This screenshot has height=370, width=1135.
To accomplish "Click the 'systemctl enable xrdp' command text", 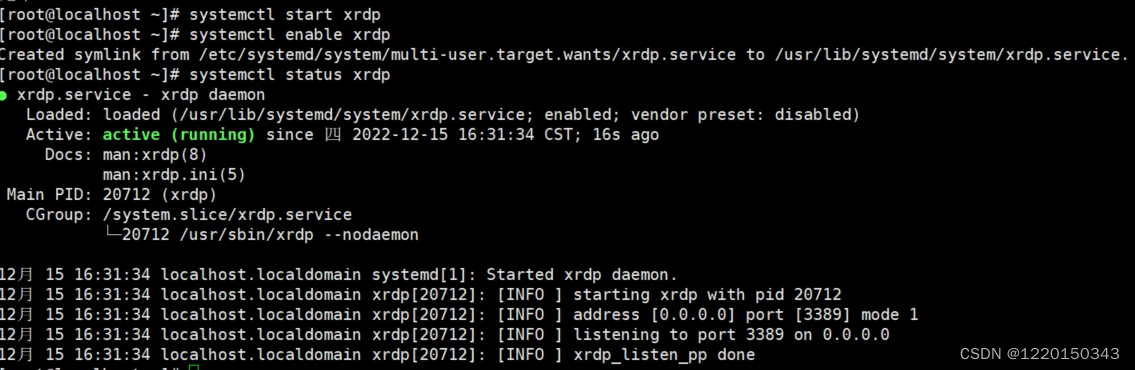I will pos(290,35).
